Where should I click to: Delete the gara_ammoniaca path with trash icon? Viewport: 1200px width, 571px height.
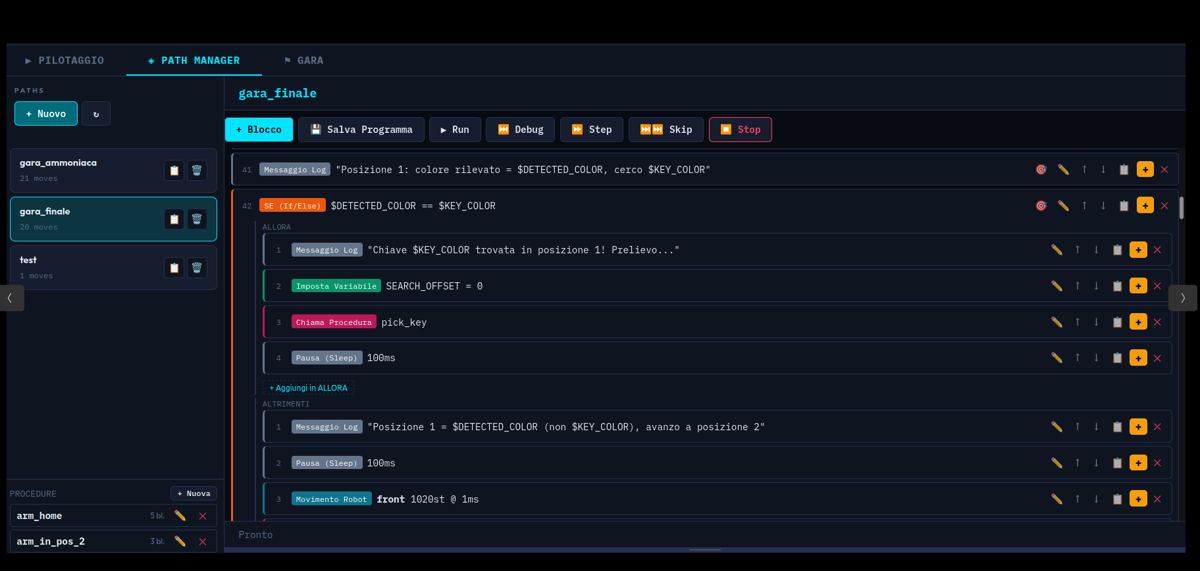coord(197,170)
